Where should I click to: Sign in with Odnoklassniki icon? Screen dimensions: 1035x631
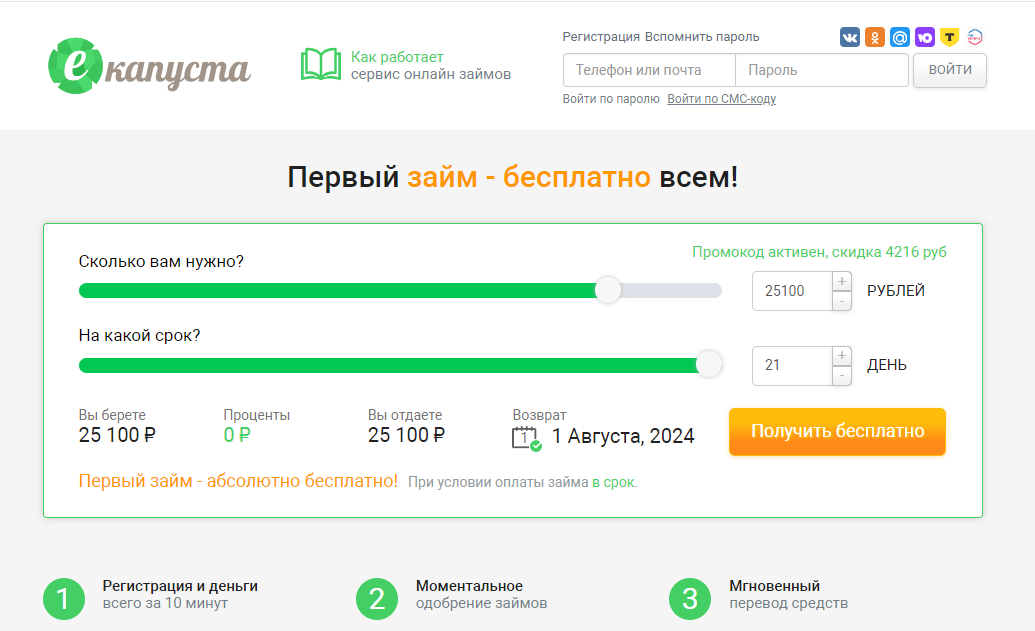click(x=877, y=36)
